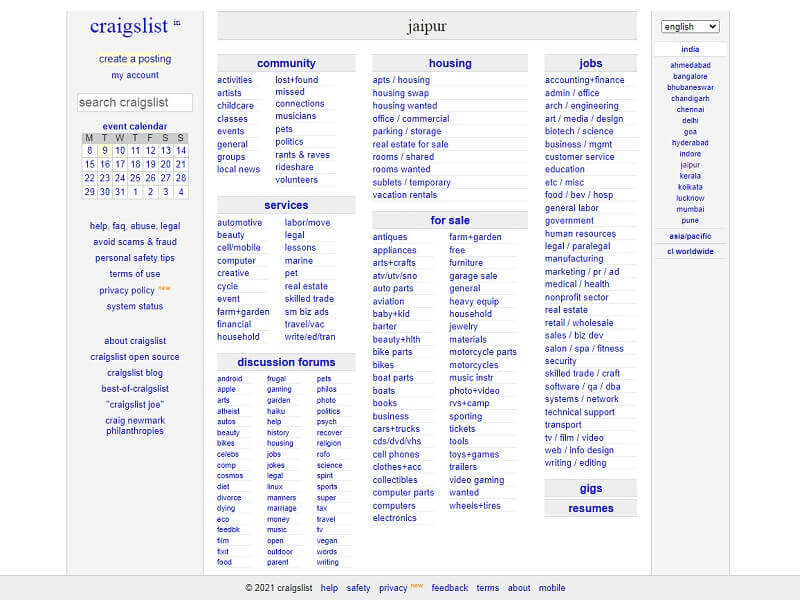Expand the gigs section
Image resolution: width=800 pixels, height=600 pixels.
click(x=590, y=488)
